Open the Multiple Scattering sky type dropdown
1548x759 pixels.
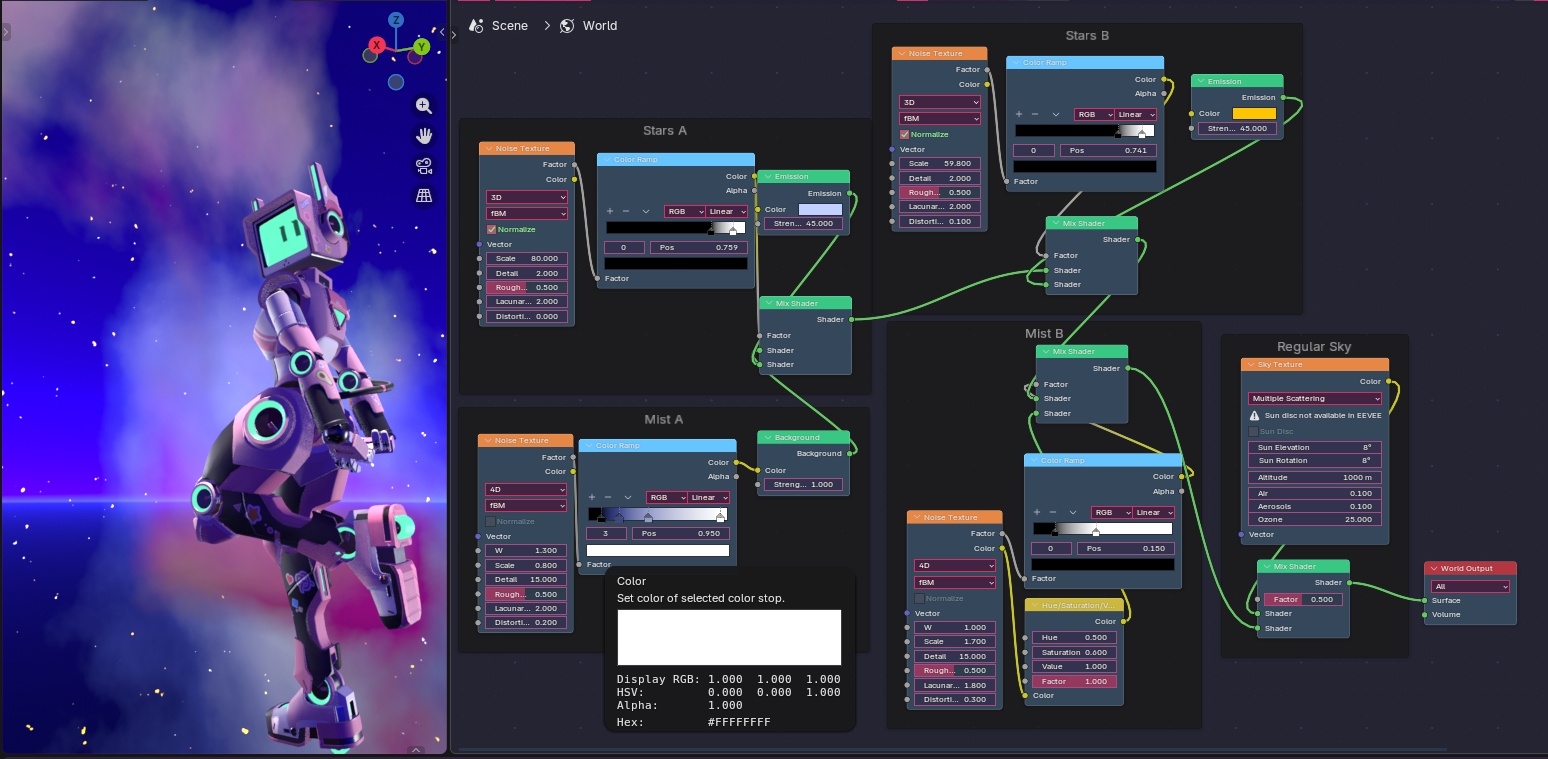pyautogui.click(x=1314, y=399)
